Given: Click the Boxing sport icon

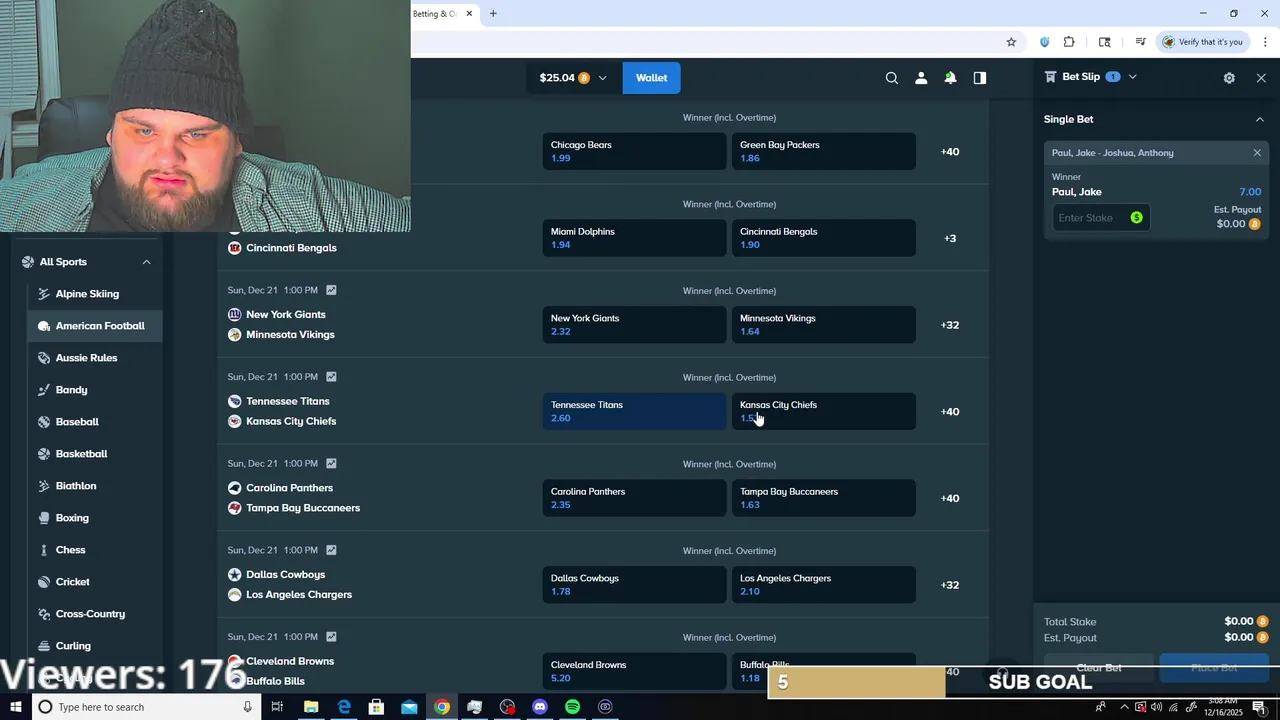Looking at the screenshot, I should [x=44, y=518].
